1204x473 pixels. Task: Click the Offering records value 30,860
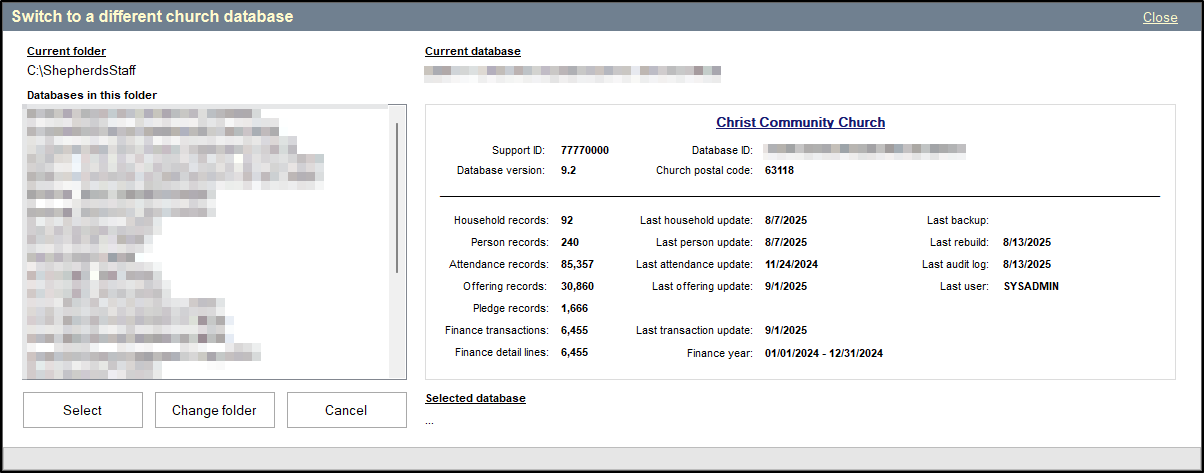(x=576, y=287)
